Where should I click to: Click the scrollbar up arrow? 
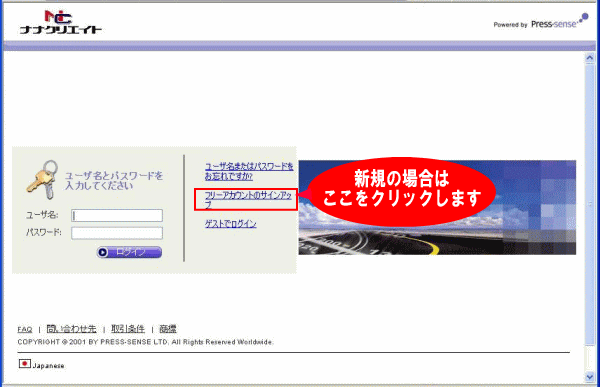pos(589,58)
